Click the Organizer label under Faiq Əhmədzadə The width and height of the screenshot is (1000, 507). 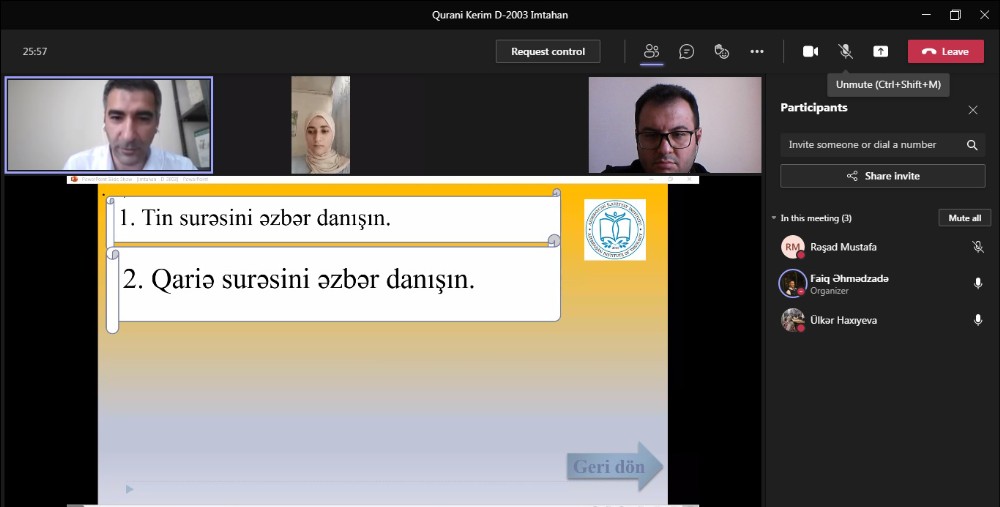829,291
